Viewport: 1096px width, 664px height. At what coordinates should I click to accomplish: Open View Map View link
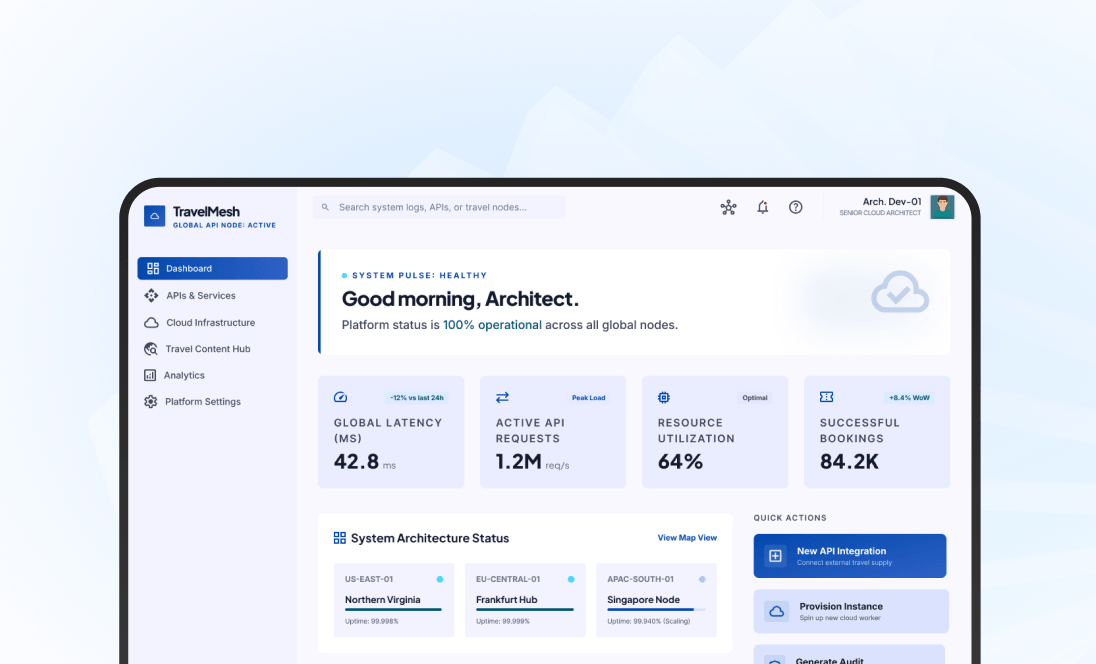[687, 537]
